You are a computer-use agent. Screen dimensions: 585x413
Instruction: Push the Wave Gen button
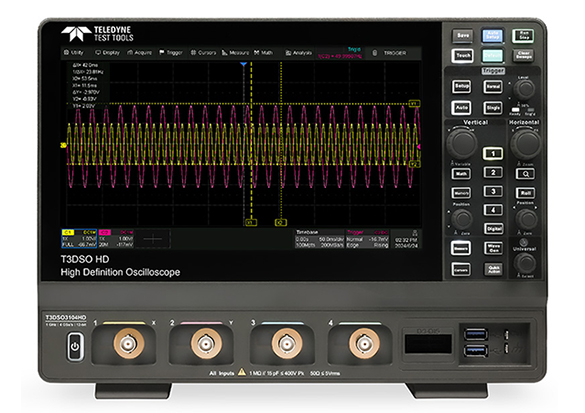(x=494, y=248)
